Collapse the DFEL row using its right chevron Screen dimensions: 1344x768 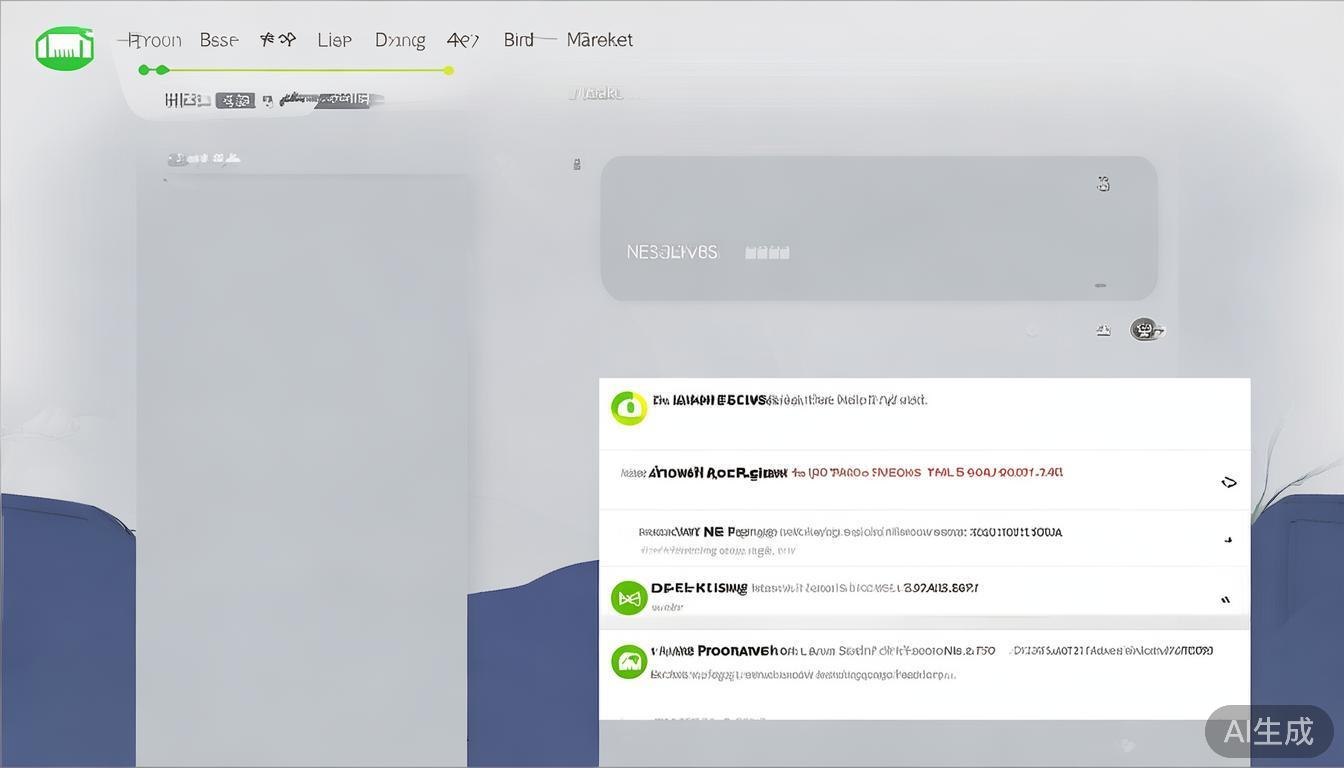1226,600
